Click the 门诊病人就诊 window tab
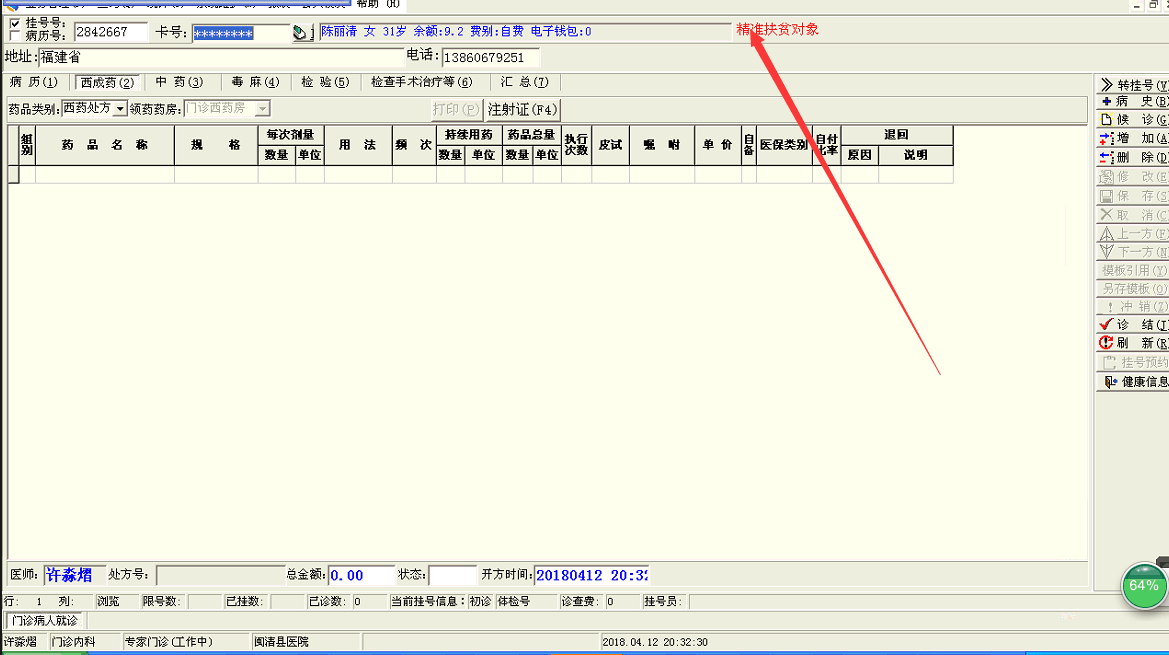The height and width of the screenshot is (655, 1169). [x=45, y=620]
